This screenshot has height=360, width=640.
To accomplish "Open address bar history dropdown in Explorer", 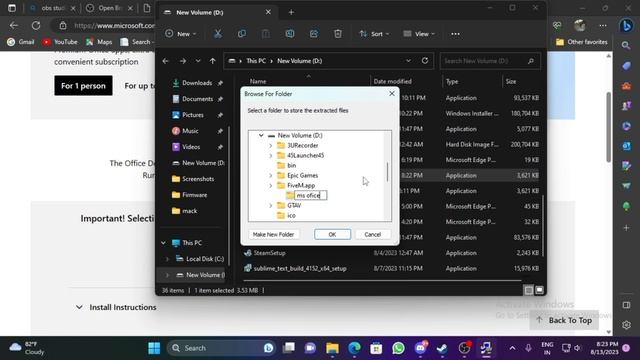I will coord(408,60).
